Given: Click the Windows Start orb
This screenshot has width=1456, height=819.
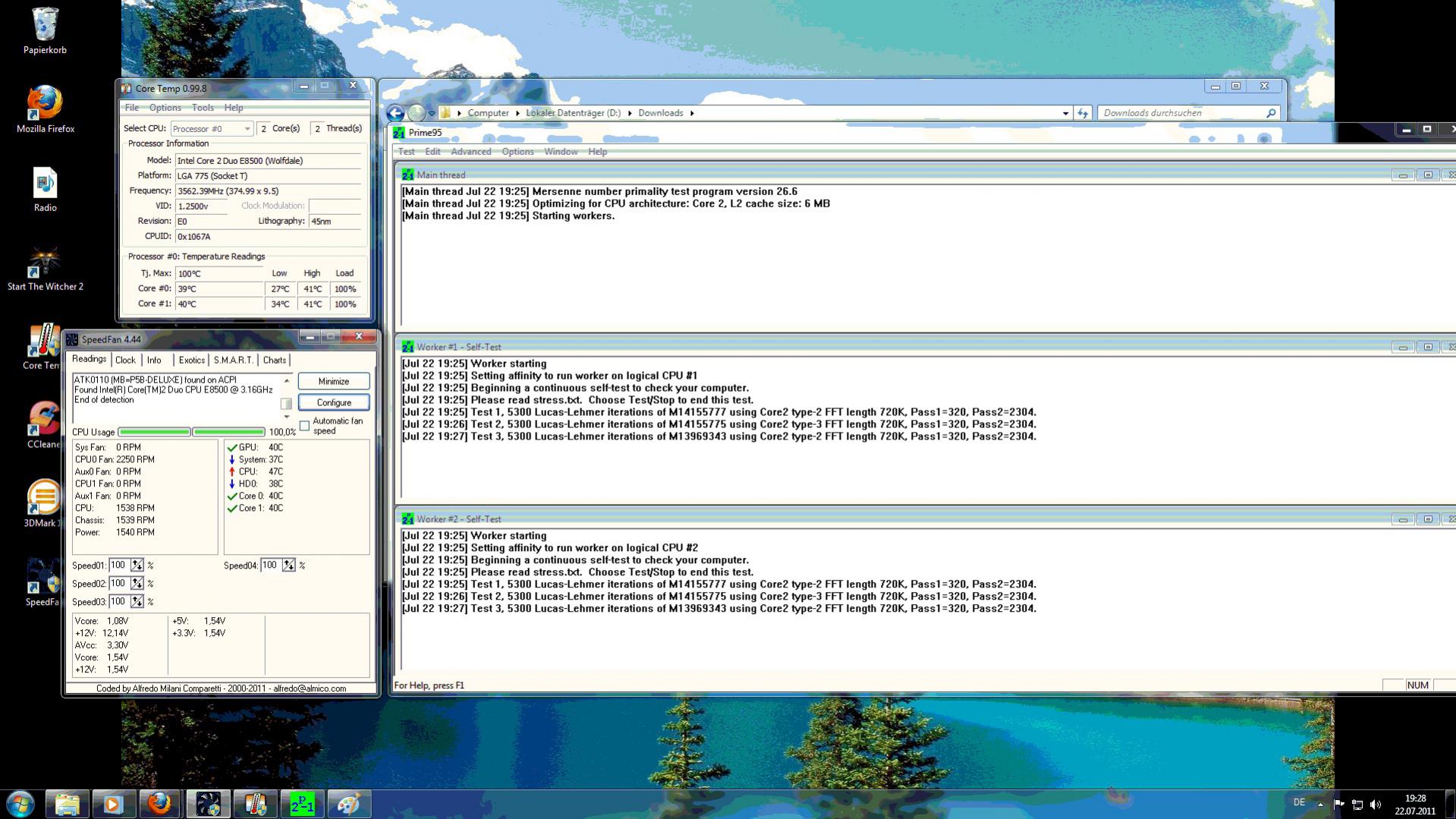Looking at the screenshot, I should click(20, 804).
